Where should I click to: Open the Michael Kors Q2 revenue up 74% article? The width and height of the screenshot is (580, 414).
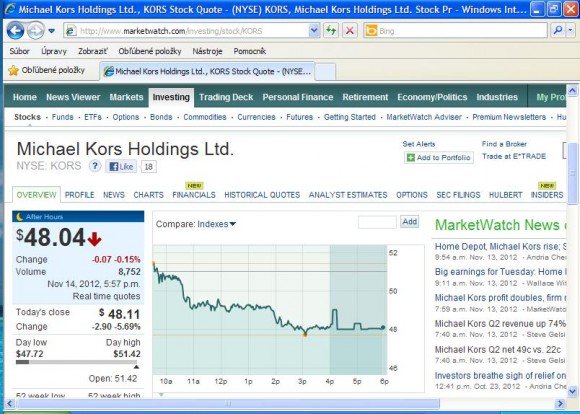(x=500, y=324)
